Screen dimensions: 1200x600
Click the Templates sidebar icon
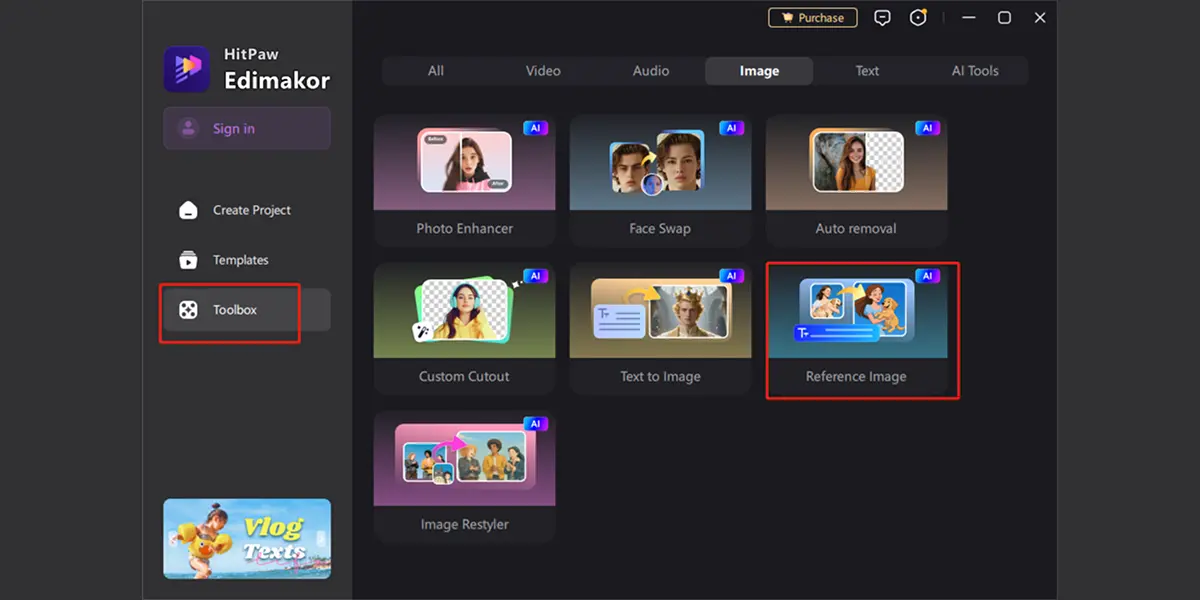coord(188,260)
